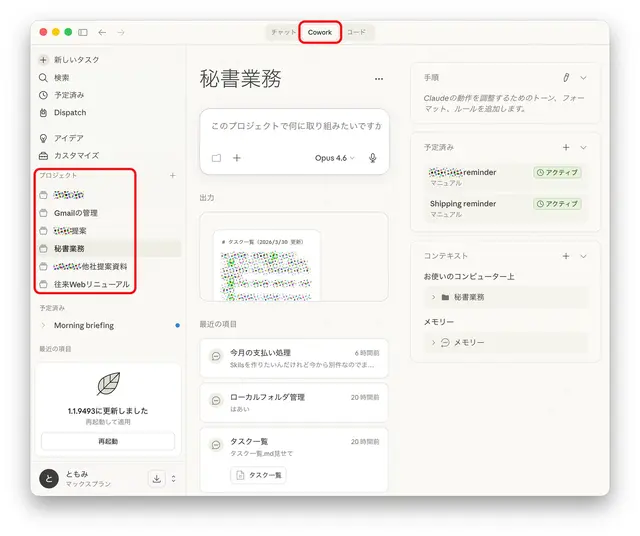Collapse the 手順 panel chevron
This screenshot has height=536, width=640.
[583, 78]
